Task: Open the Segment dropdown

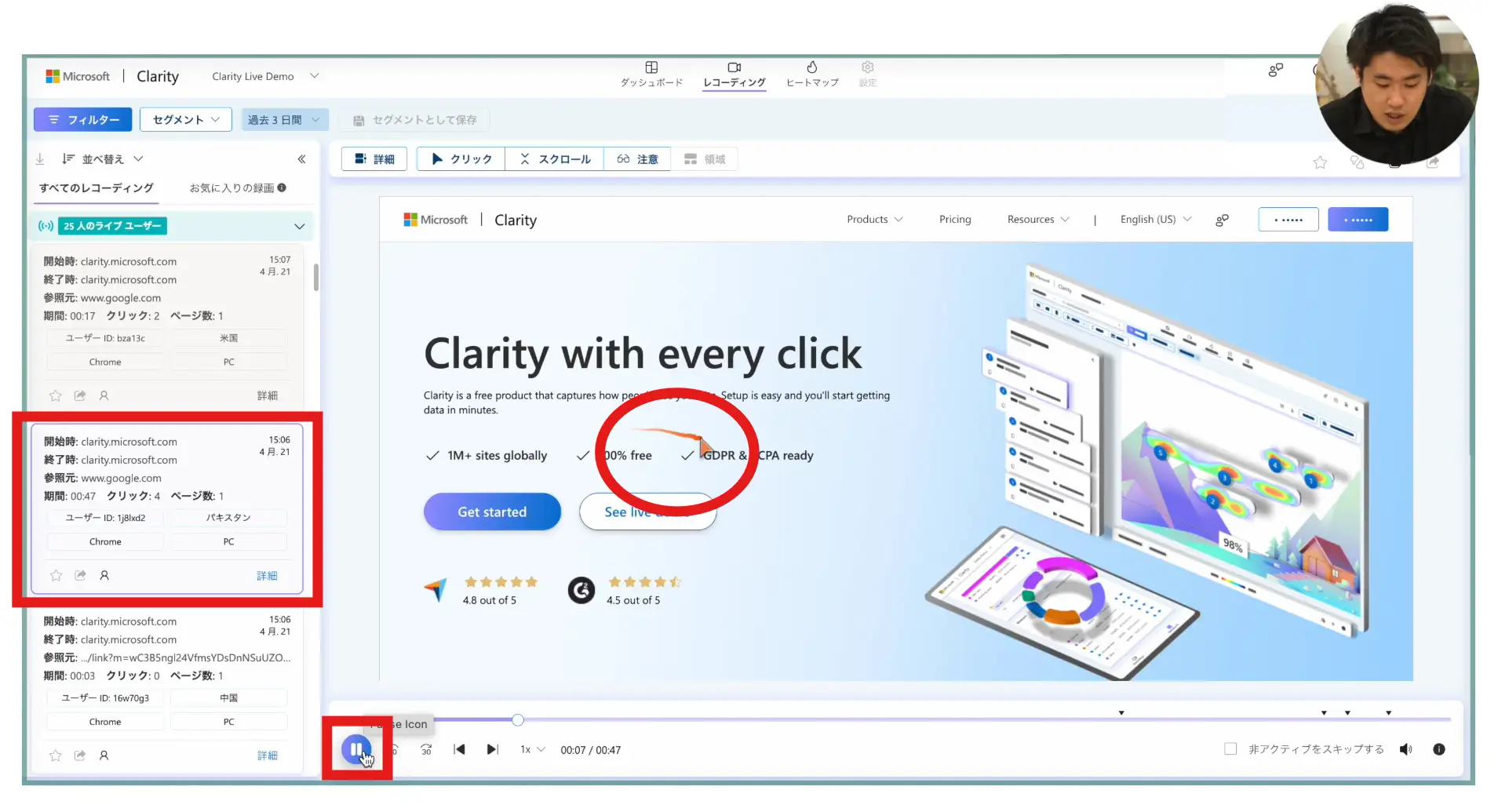Action: (186, 120)
